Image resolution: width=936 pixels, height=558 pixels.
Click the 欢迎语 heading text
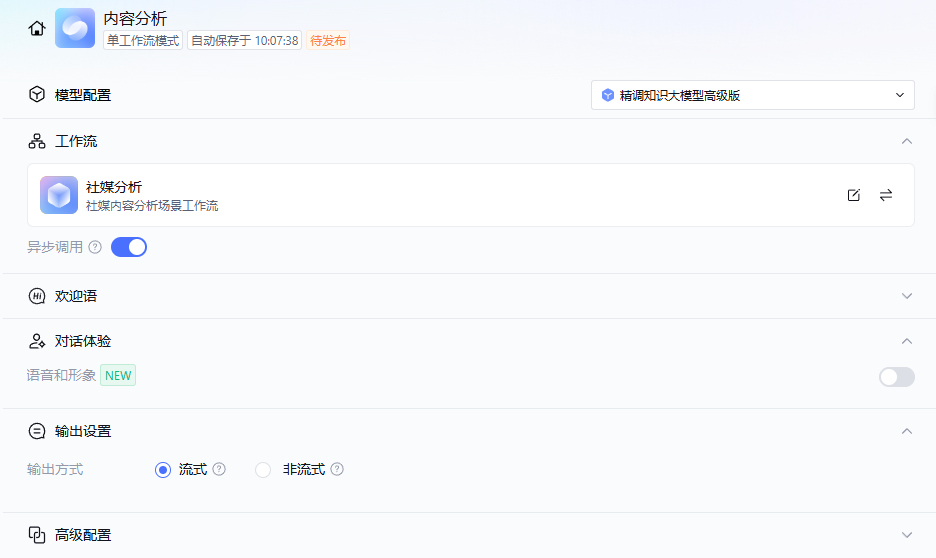coord(76,296)
